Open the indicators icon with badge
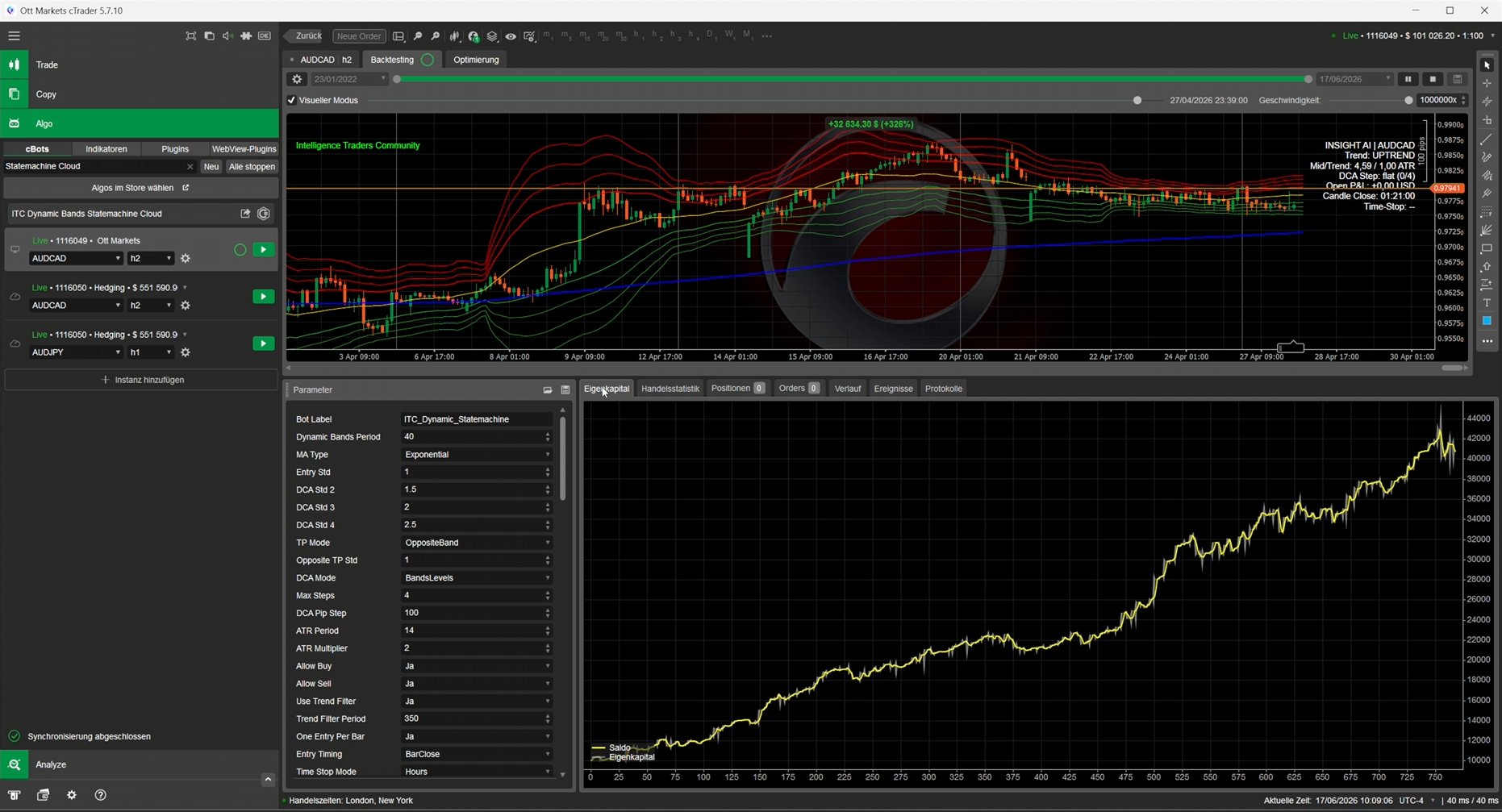The image size is (1502, 812). click(x=474, y=36)
